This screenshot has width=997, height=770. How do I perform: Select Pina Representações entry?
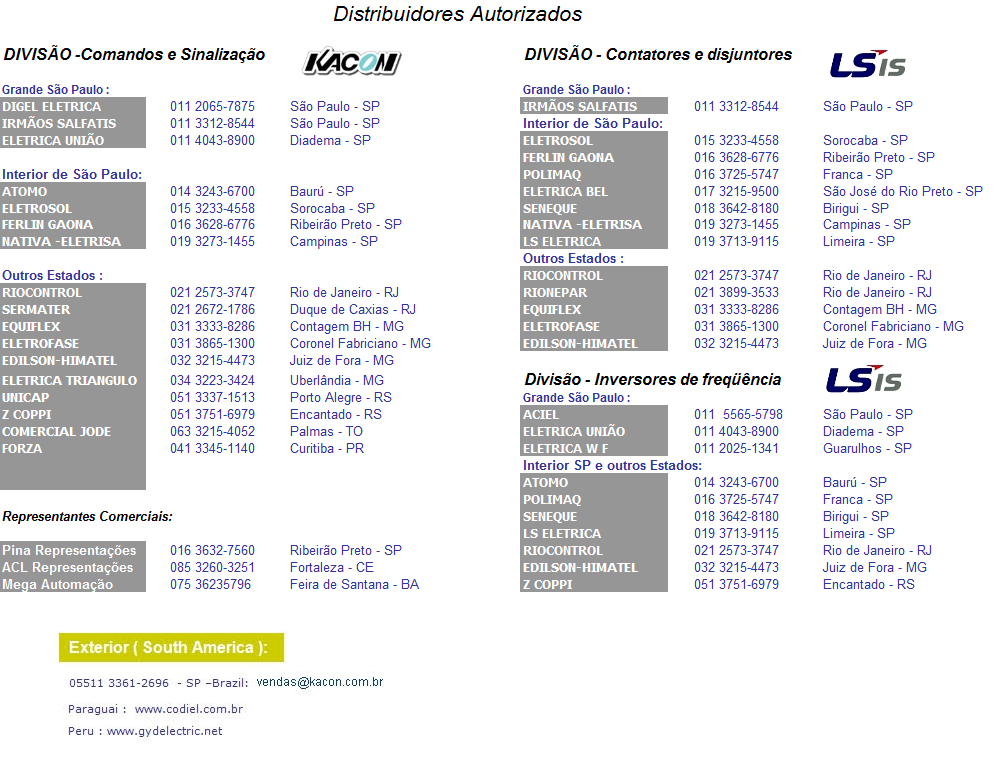point(69,550)
